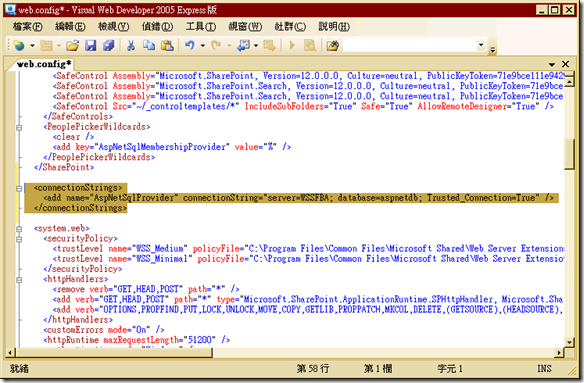Click the New Web Site globe icon

19,46
